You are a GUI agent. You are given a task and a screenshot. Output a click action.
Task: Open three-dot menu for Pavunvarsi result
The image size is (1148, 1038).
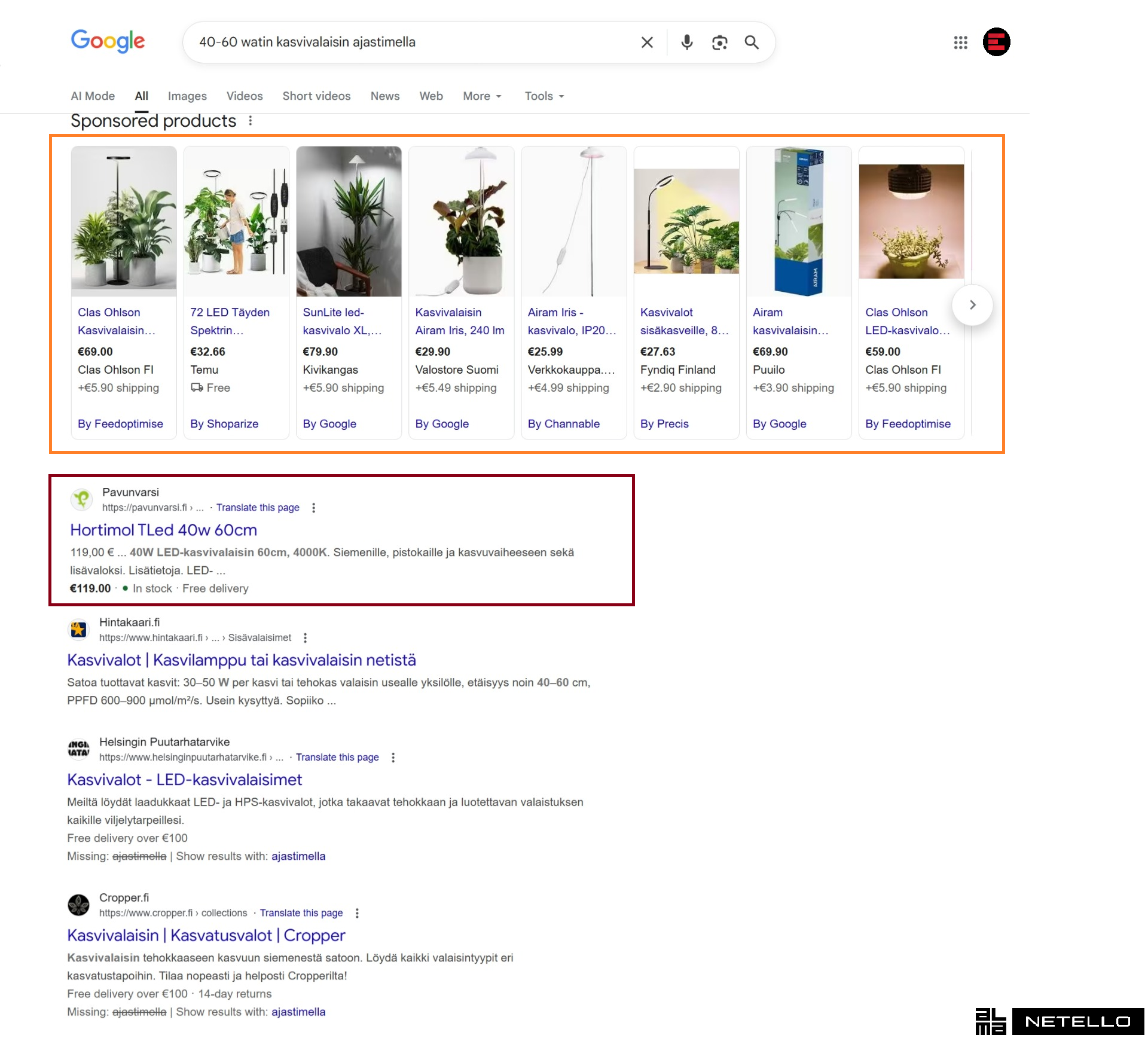[313, 508]
